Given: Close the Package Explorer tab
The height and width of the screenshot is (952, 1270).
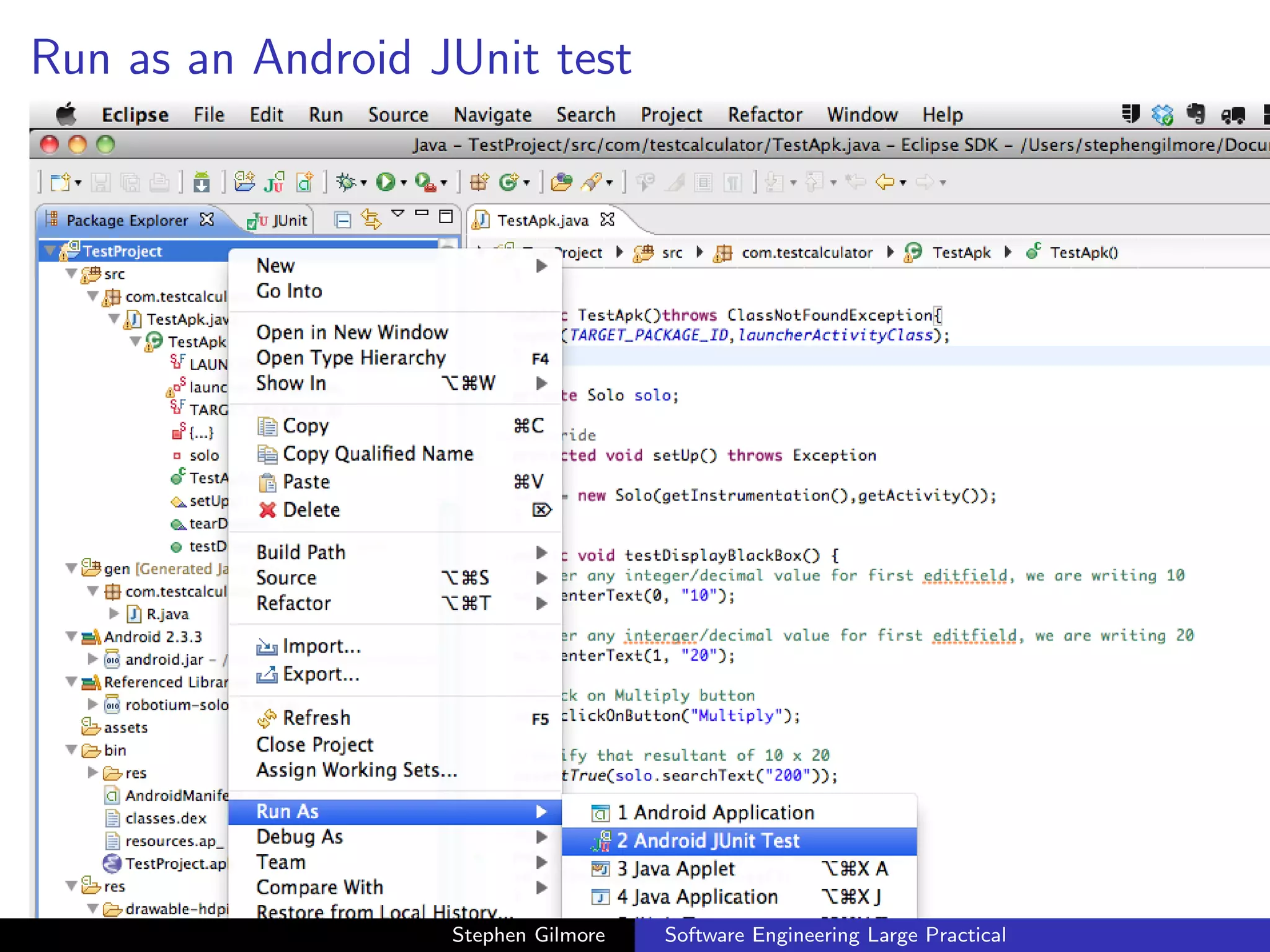Looking at the screenshot, I should click(207, 219).
